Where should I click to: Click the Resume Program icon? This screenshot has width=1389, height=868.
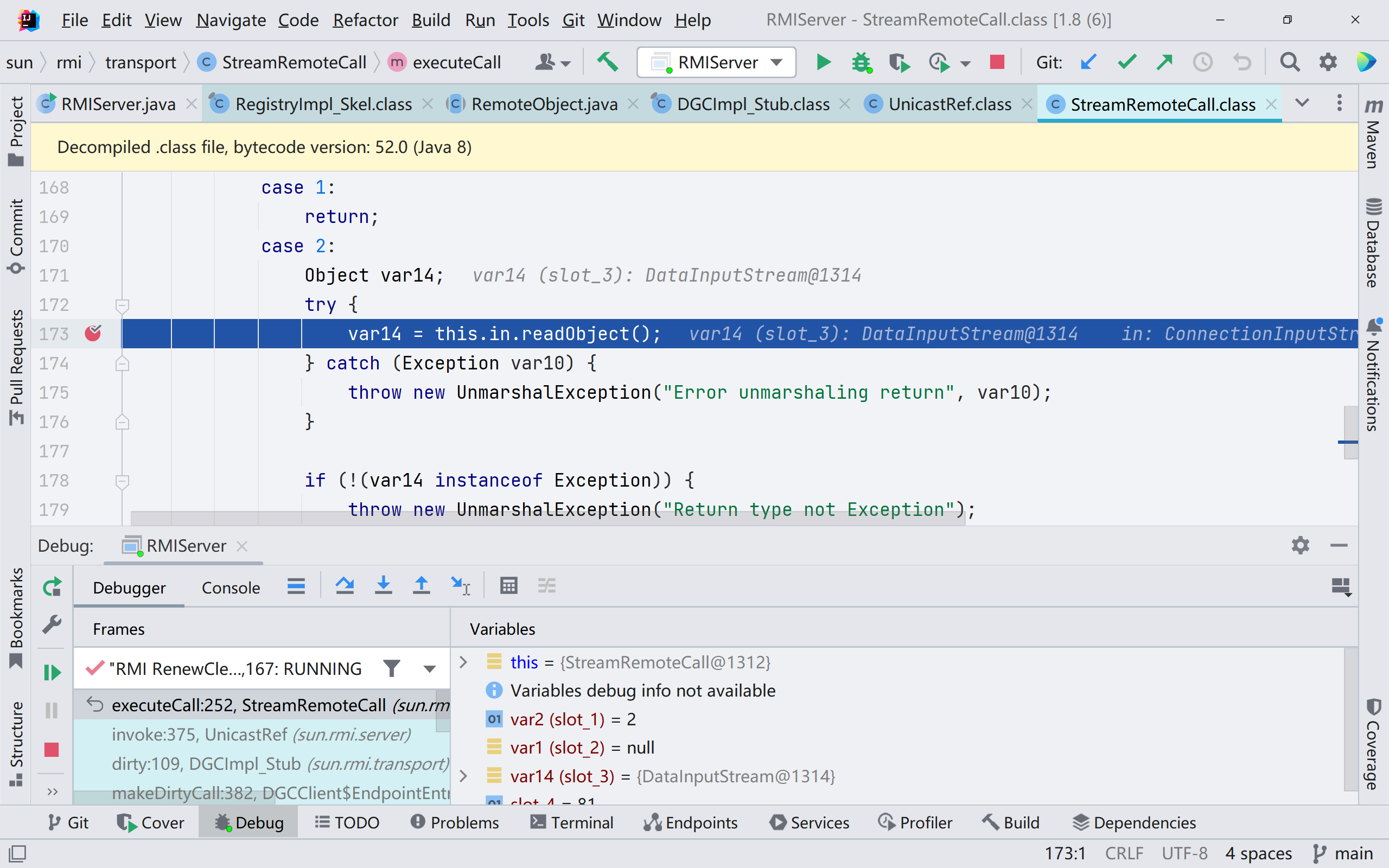click(x=52, y=672)
